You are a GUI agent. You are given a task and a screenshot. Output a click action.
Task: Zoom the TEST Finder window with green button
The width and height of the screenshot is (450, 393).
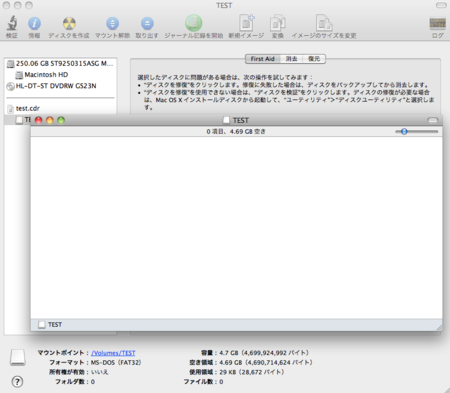[61, 120]
